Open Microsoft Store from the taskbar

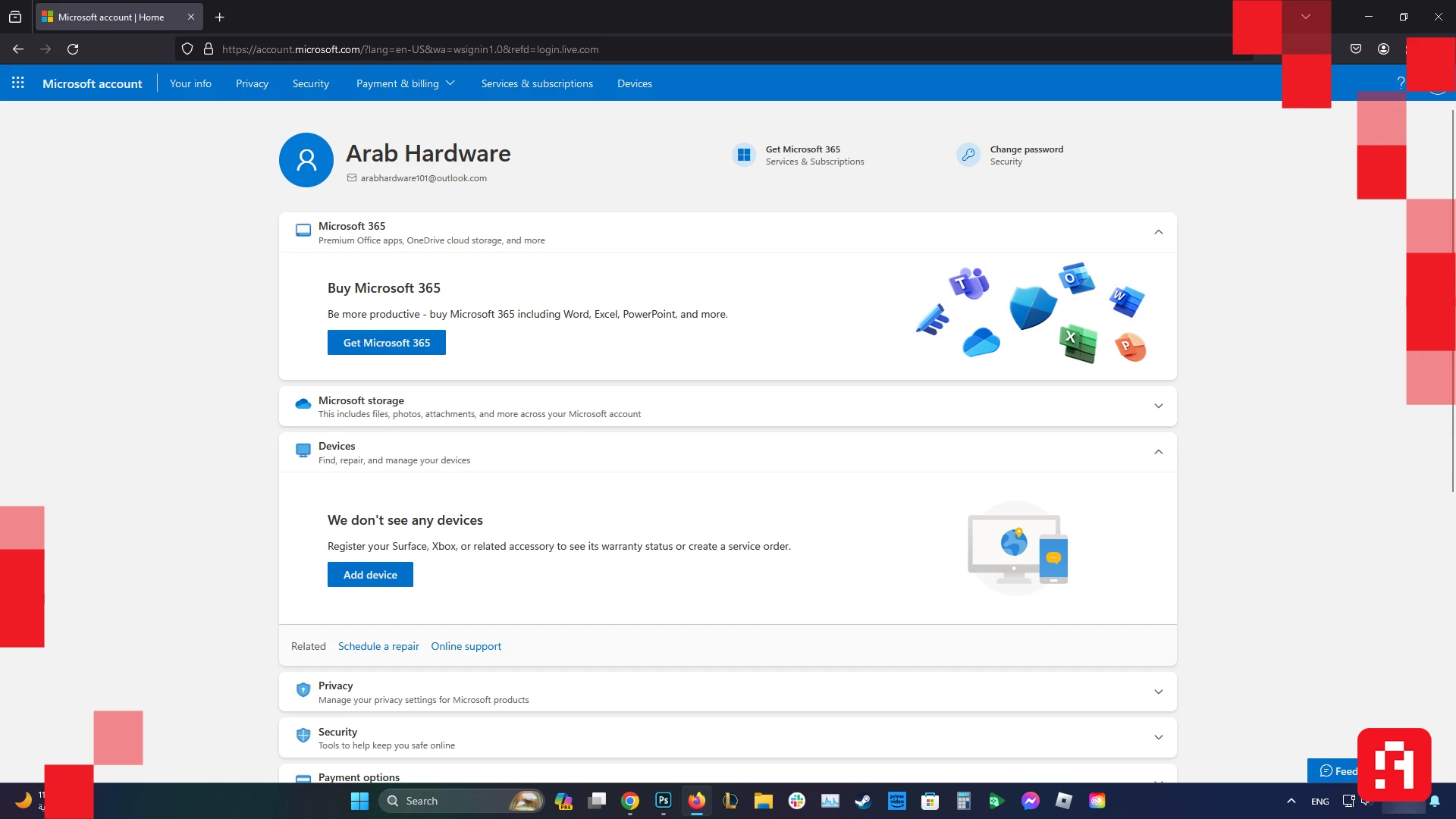tap(930, 801)
